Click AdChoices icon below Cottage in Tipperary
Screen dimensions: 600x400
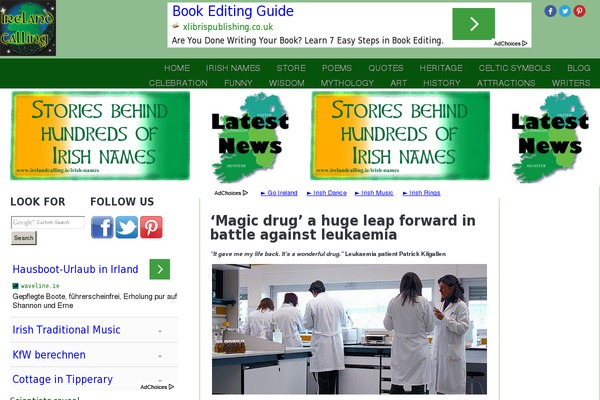[171, 387]
